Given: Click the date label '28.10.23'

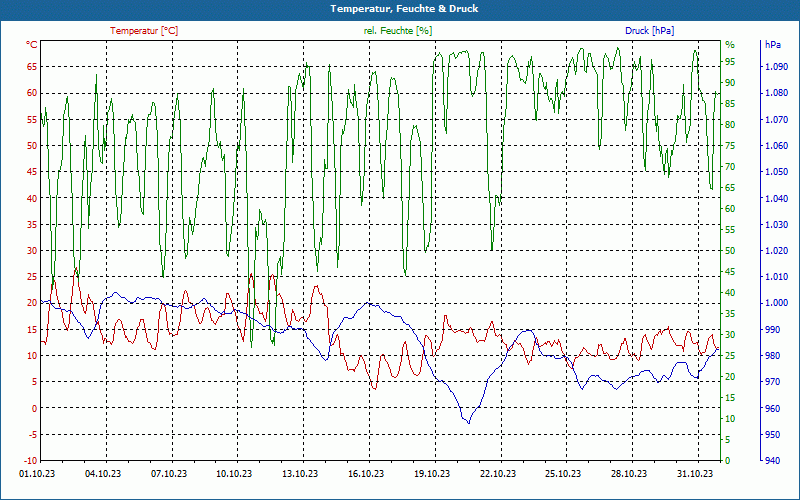Looking at the screenshot, I should [630, 473].
